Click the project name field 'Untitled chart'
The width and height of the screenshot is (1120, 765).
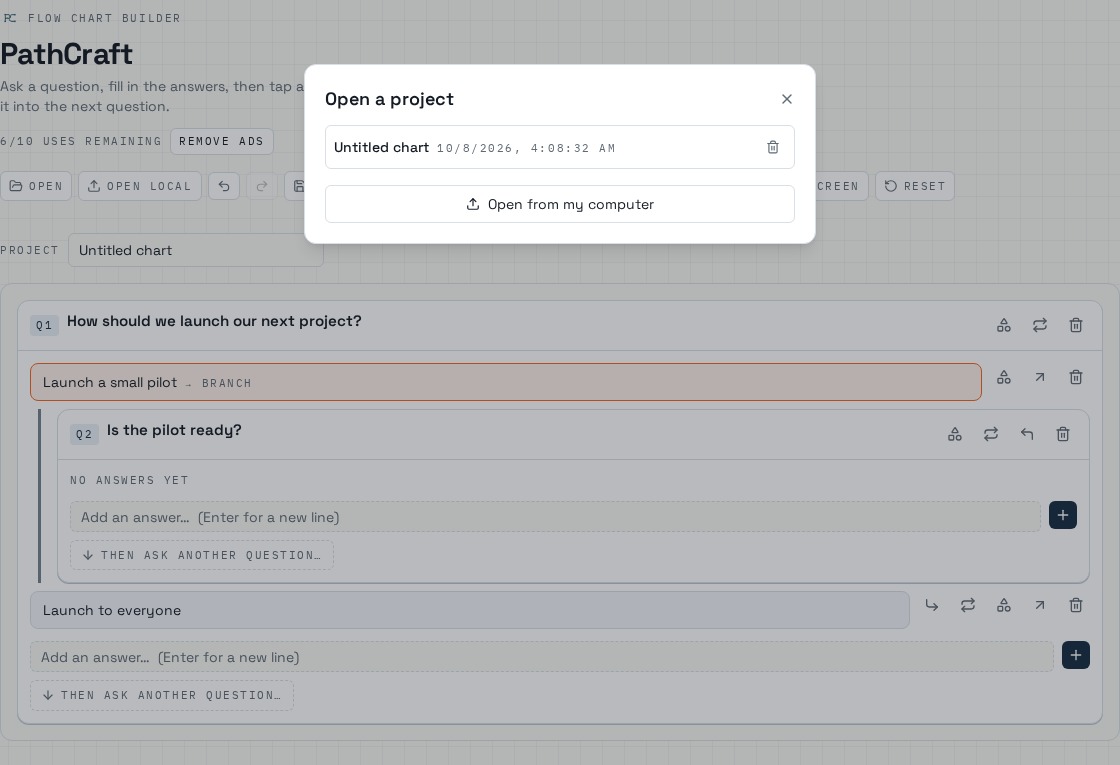coord(196,251)
